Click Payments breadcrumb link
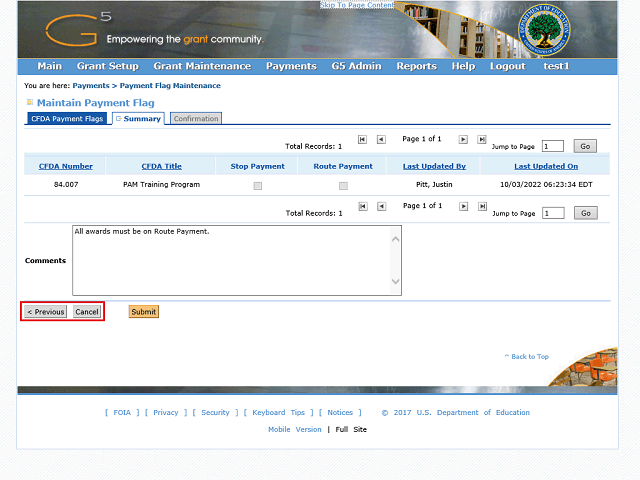This screenshot has height=480, width=640. pyautogui.click(x=91, y=86)
